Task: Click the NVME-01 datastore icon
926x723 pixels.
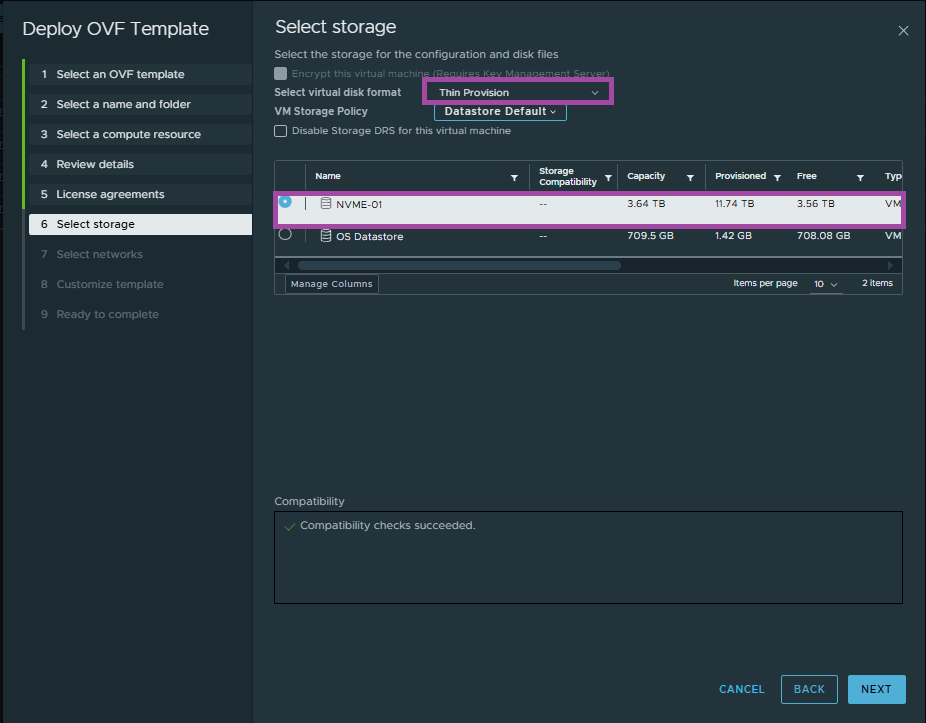Action: pos(325,204)
